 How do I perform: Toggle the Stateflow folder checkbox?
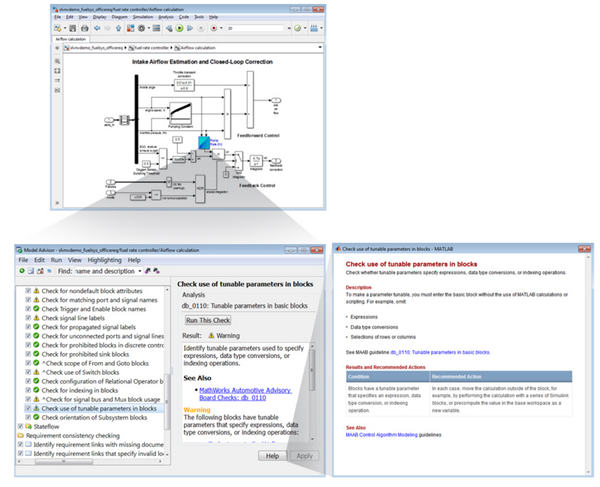(x=21, y=426)
